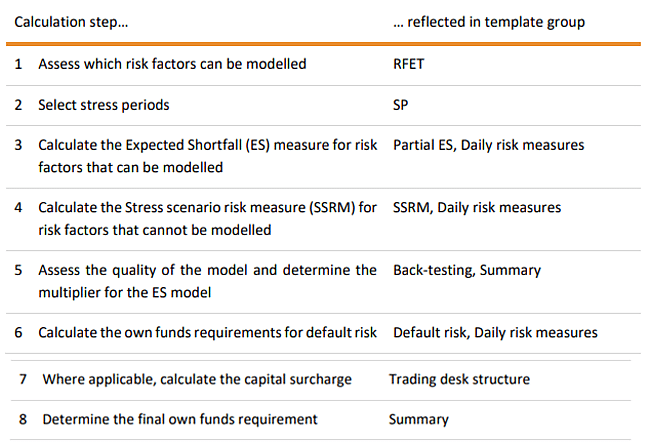Click 'SSRM, Daily risk measures' cell
Image resolution: width=650 pixels, height=444 pixels.
(x=477, y=208)
